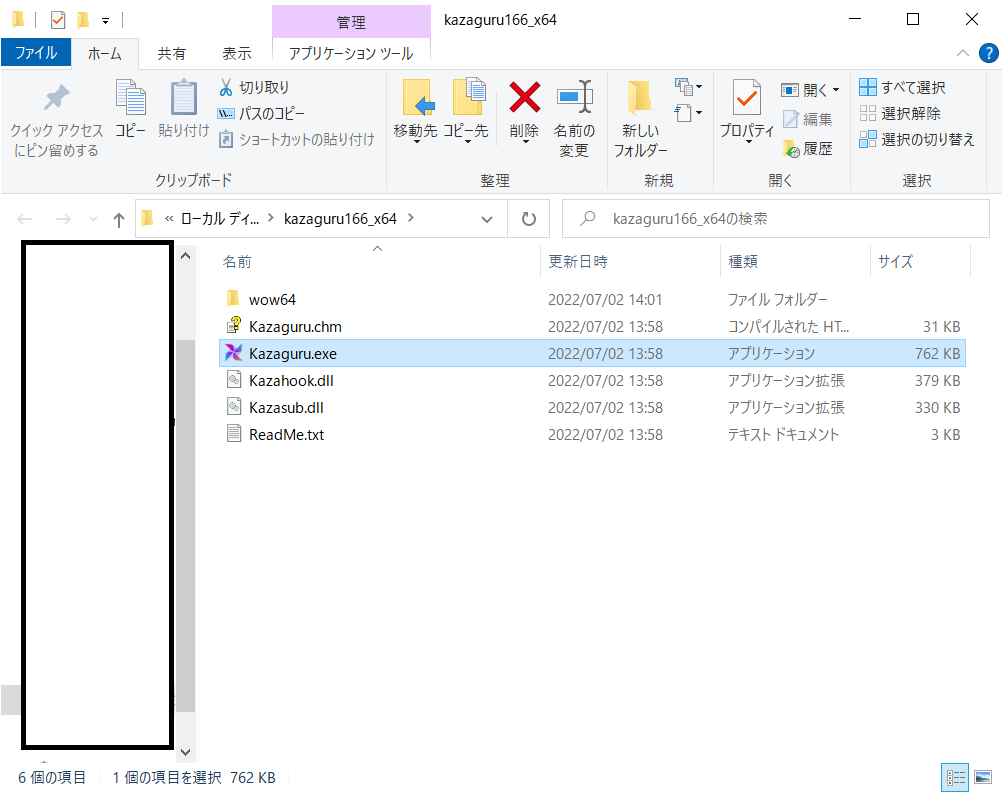The image size is (1003, 807).
Task: Refresh the folder view
Action: tap(528, 219)
